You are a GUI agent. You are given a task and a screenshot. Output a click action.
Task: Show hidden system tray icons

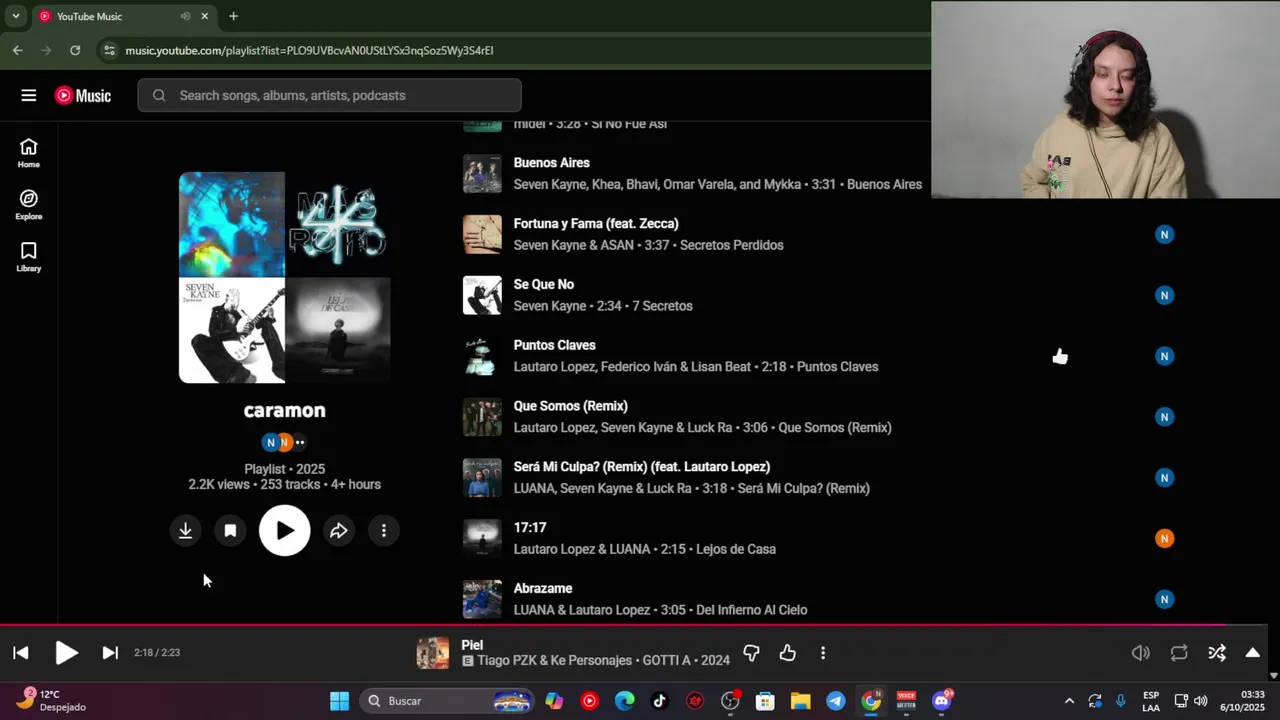pyautogui.click(x=1069, y=701)
